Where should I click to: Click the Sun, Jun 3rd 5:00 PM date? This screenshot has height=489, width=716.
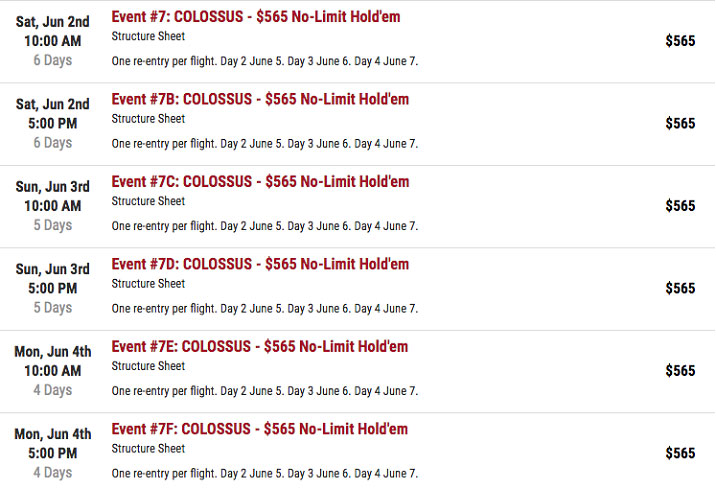tap(53, 279)
